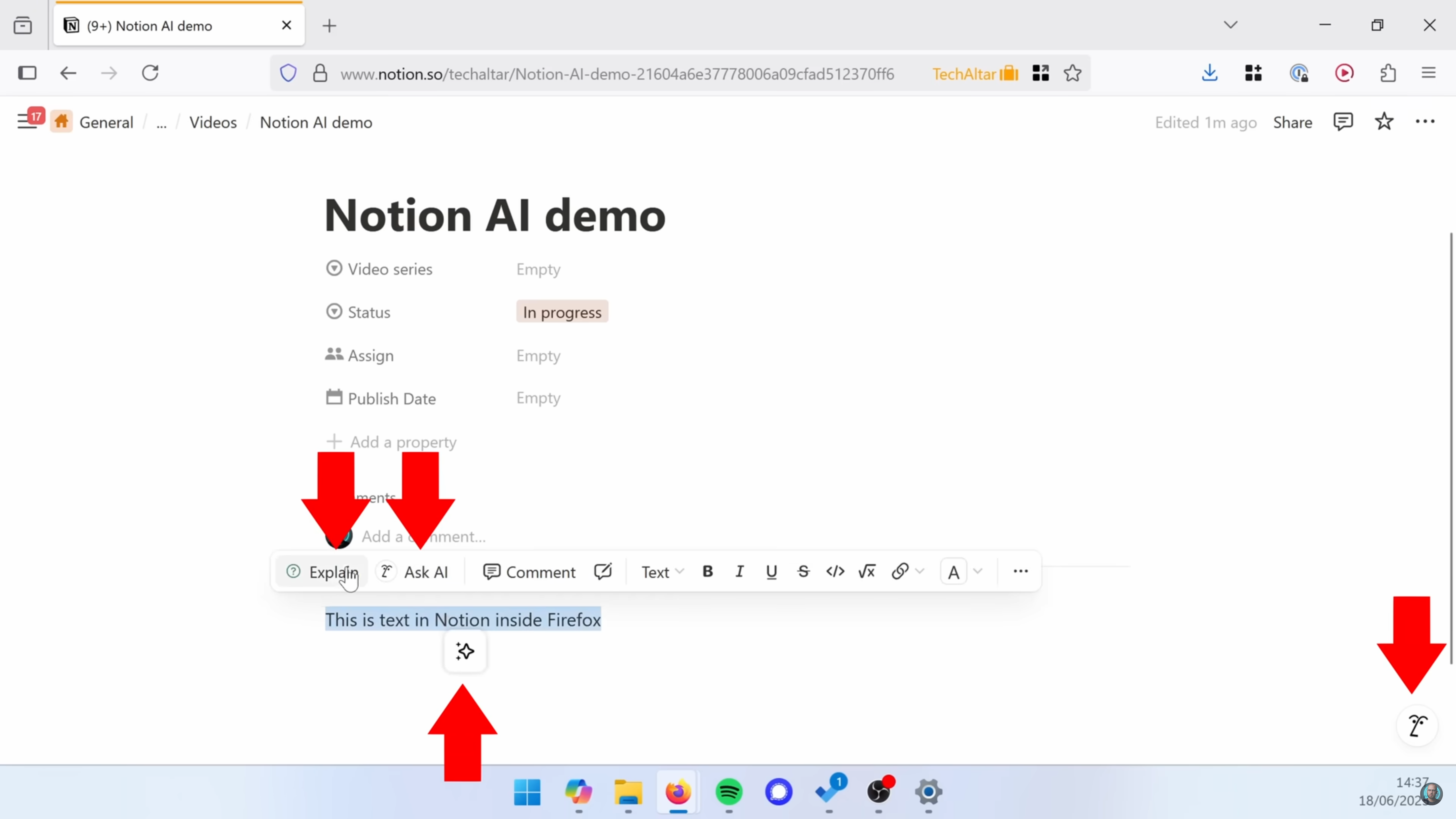Click the Firefox address bar URL
This screenshot has width=1456, height=819.
point(617,74)
